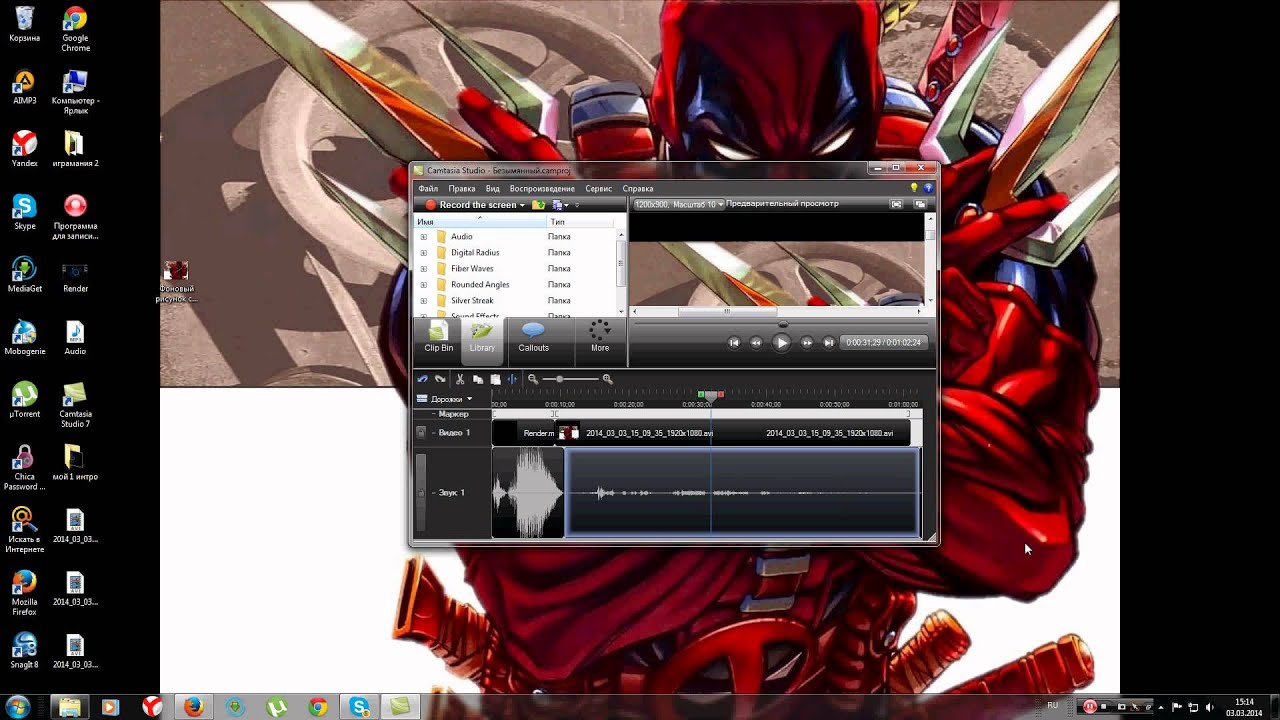This screenshot has width=1280, height=720.
Task: Open Google Chrome desktop shortcut
Action: pos(75,30)
